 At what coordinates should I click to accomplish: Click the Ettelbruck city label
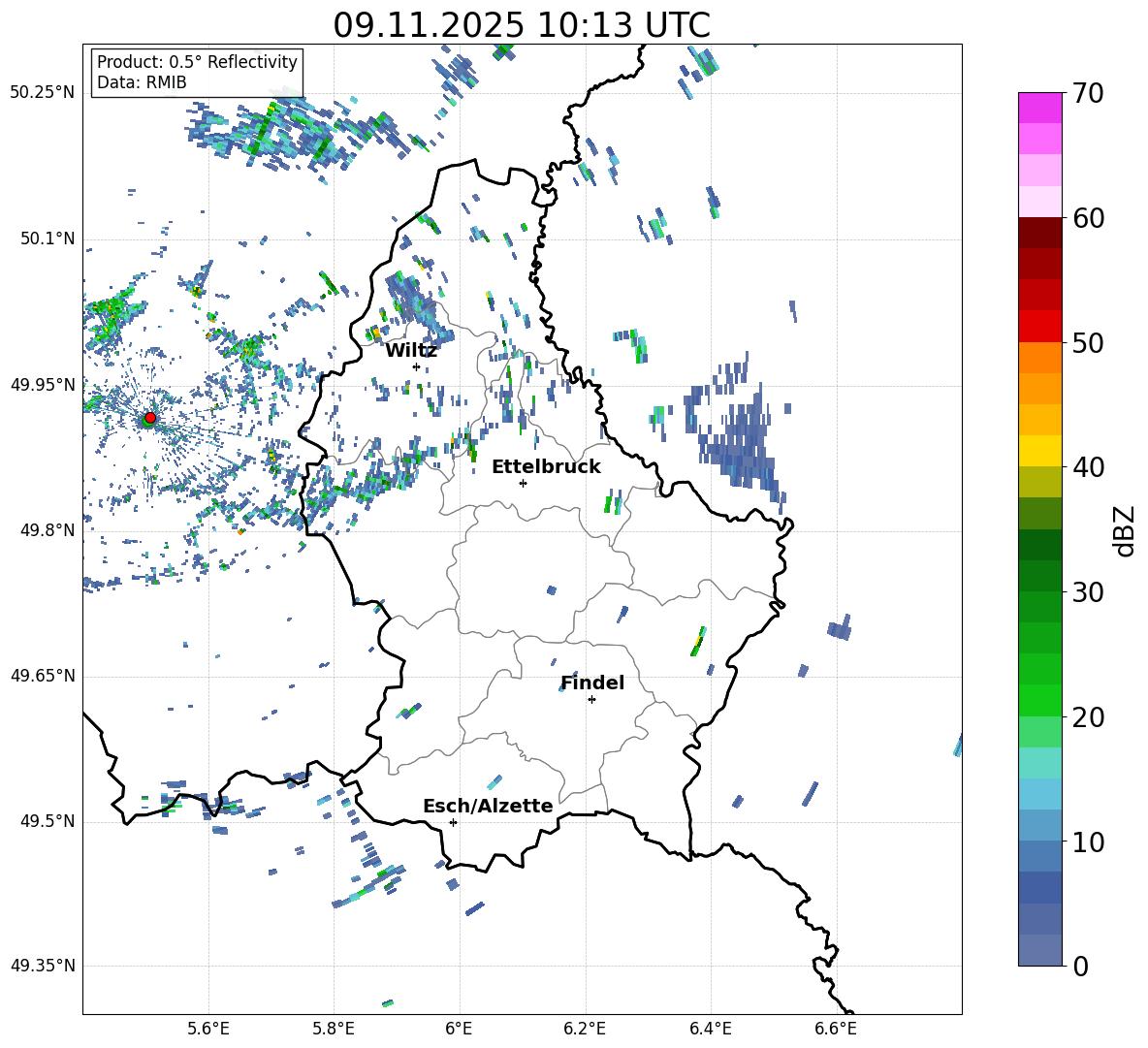click(x=546, y=467)
